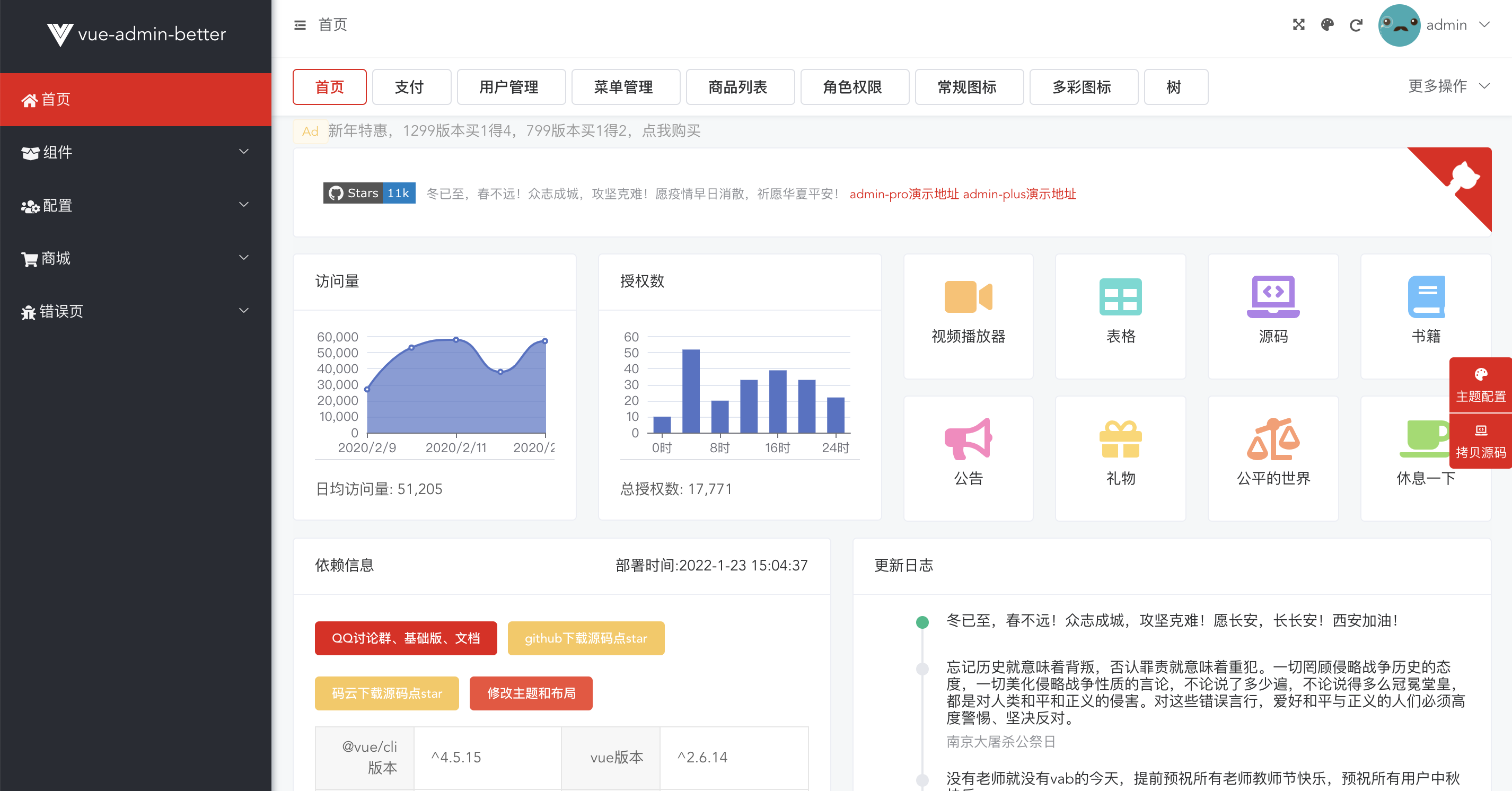
Task: Click github下载源码点star button
Action: pyautogui.click(x=586, y=638)
